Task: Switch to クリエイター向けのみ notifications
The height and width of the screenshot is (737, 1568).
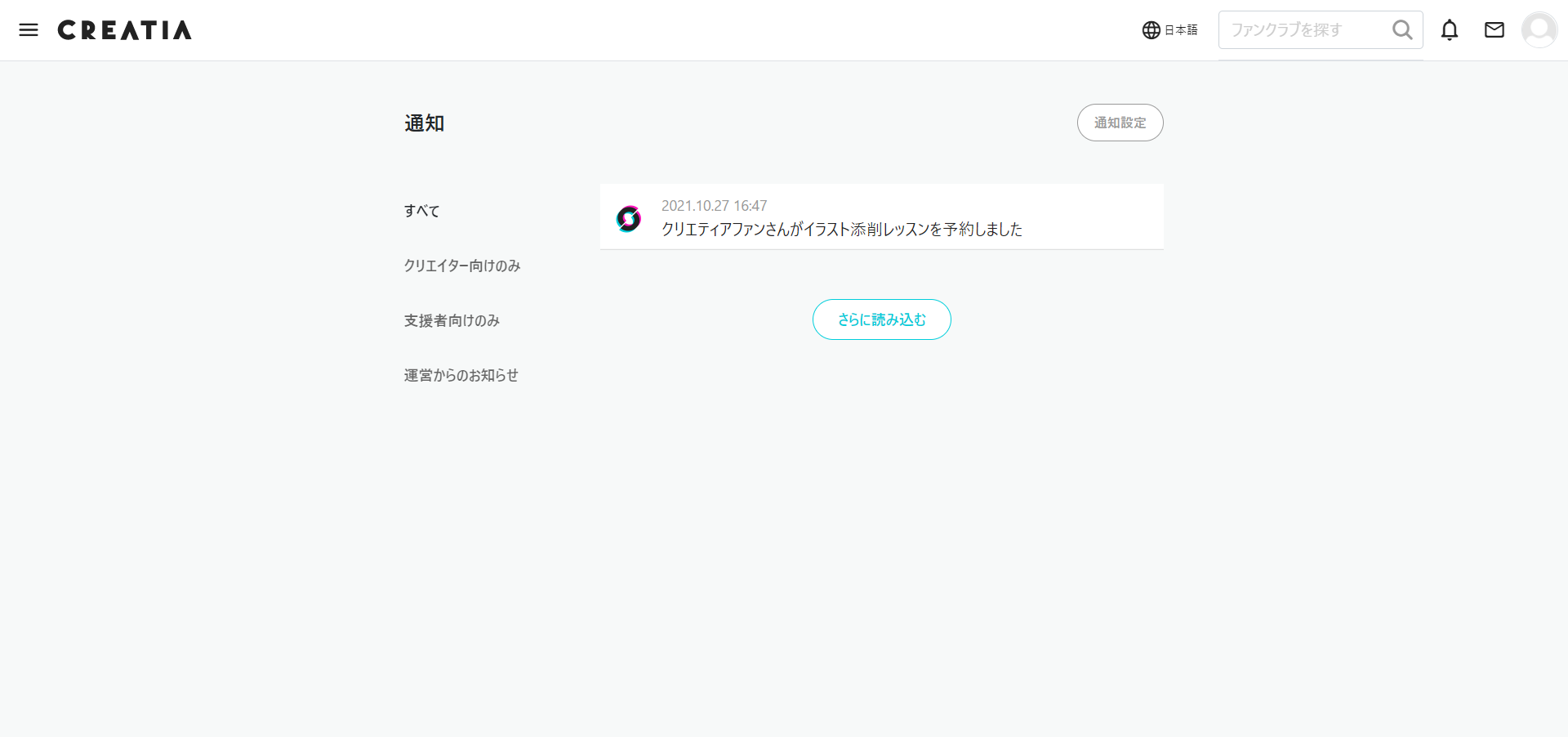Action: (462, 266)
